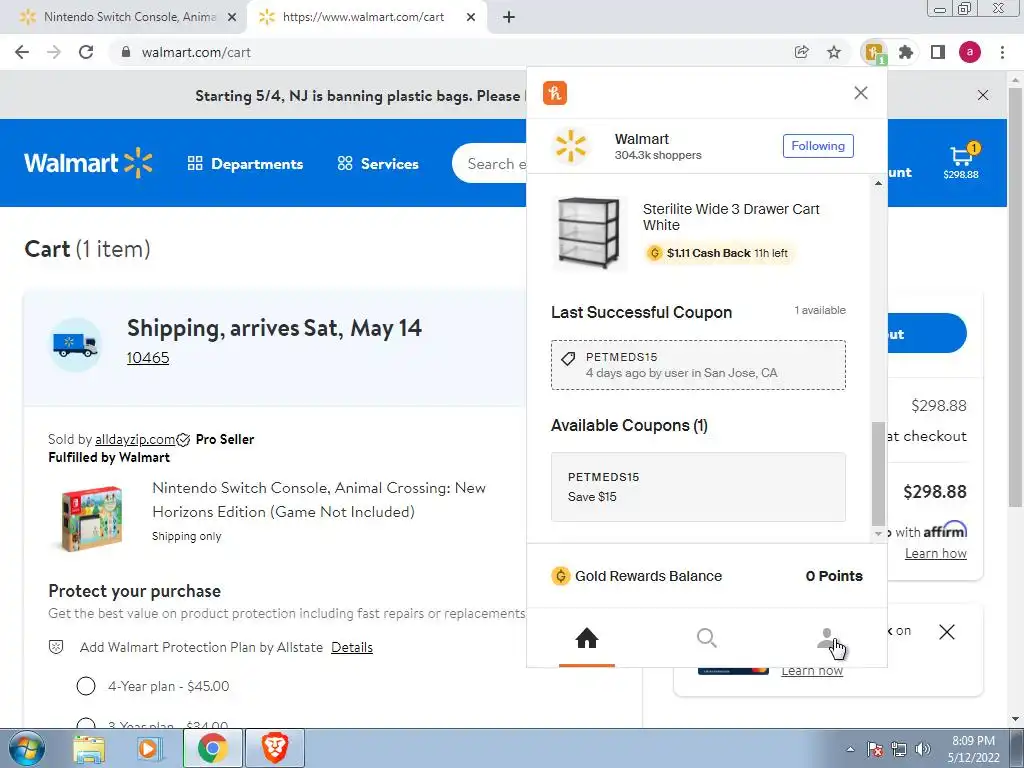Bookmark this page with the star icon
The width and height of the screenshot is (1024, 768).
point(834,52)
